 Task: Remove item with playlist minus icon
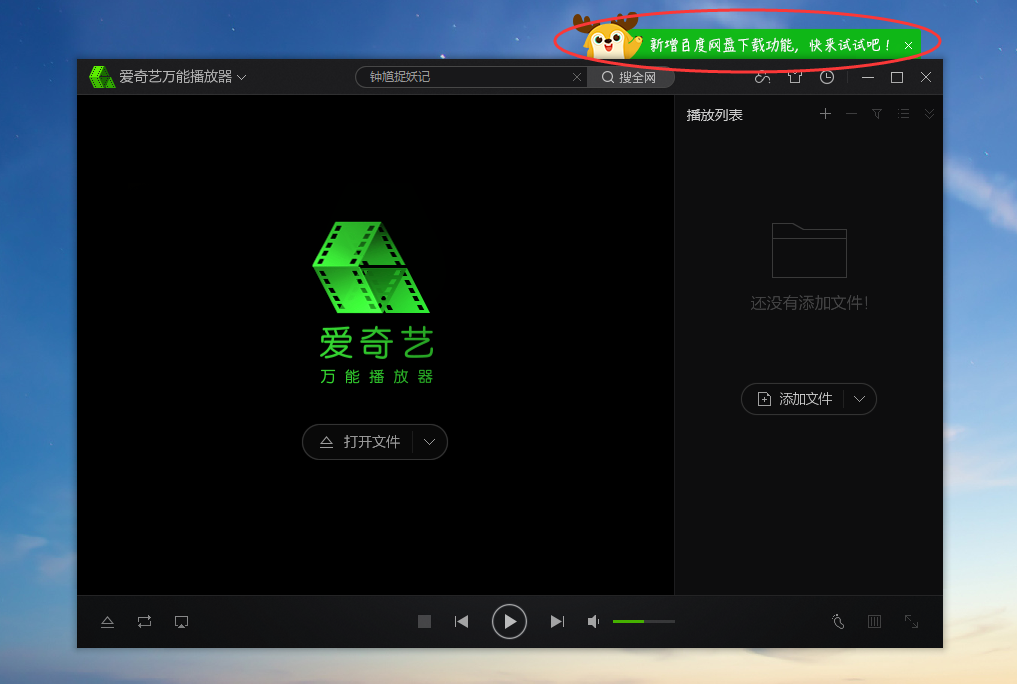click(x=851, y=114)
